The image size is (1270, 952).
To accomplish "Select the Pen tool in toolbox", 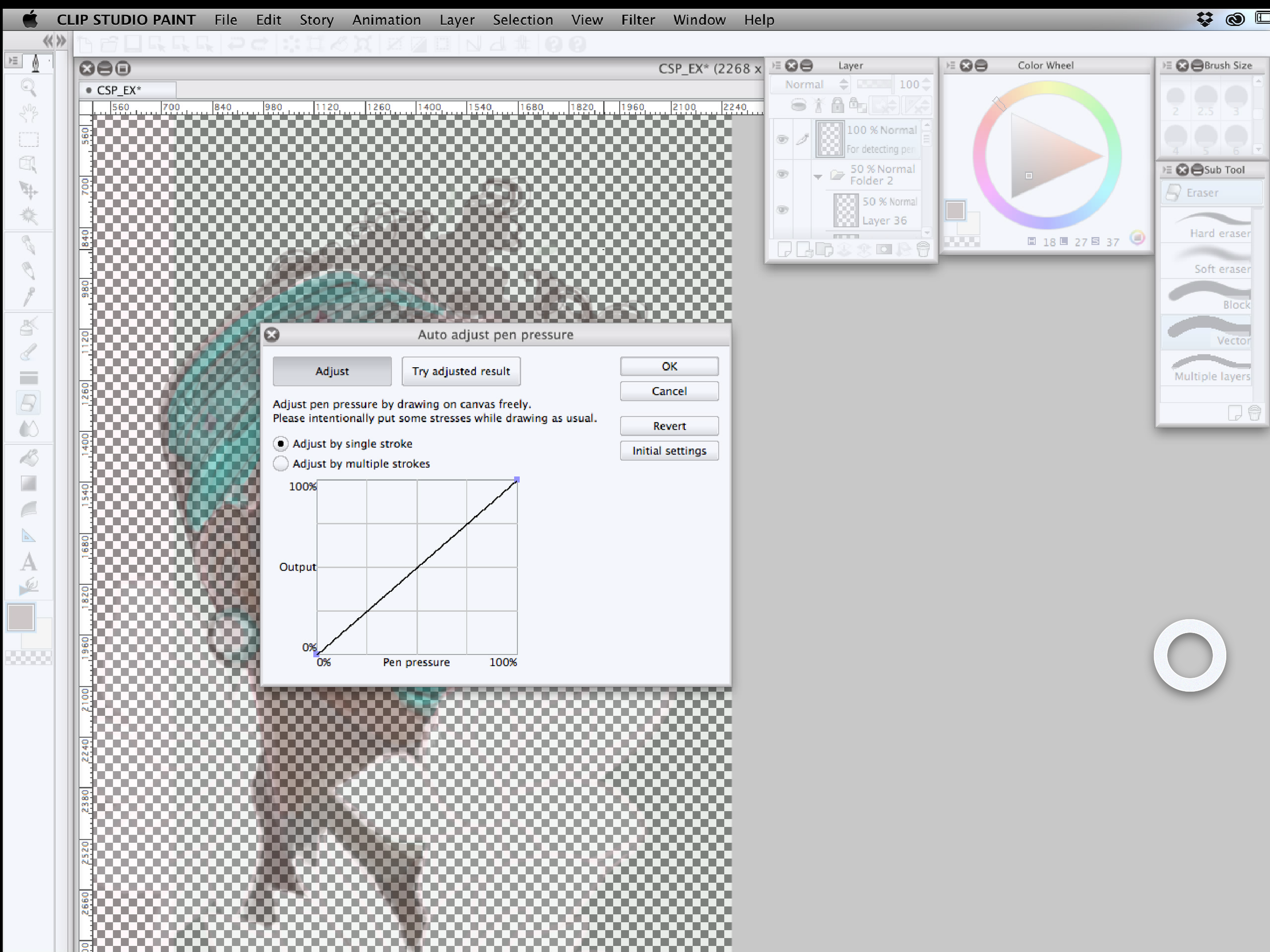I will tap(29, 246).
